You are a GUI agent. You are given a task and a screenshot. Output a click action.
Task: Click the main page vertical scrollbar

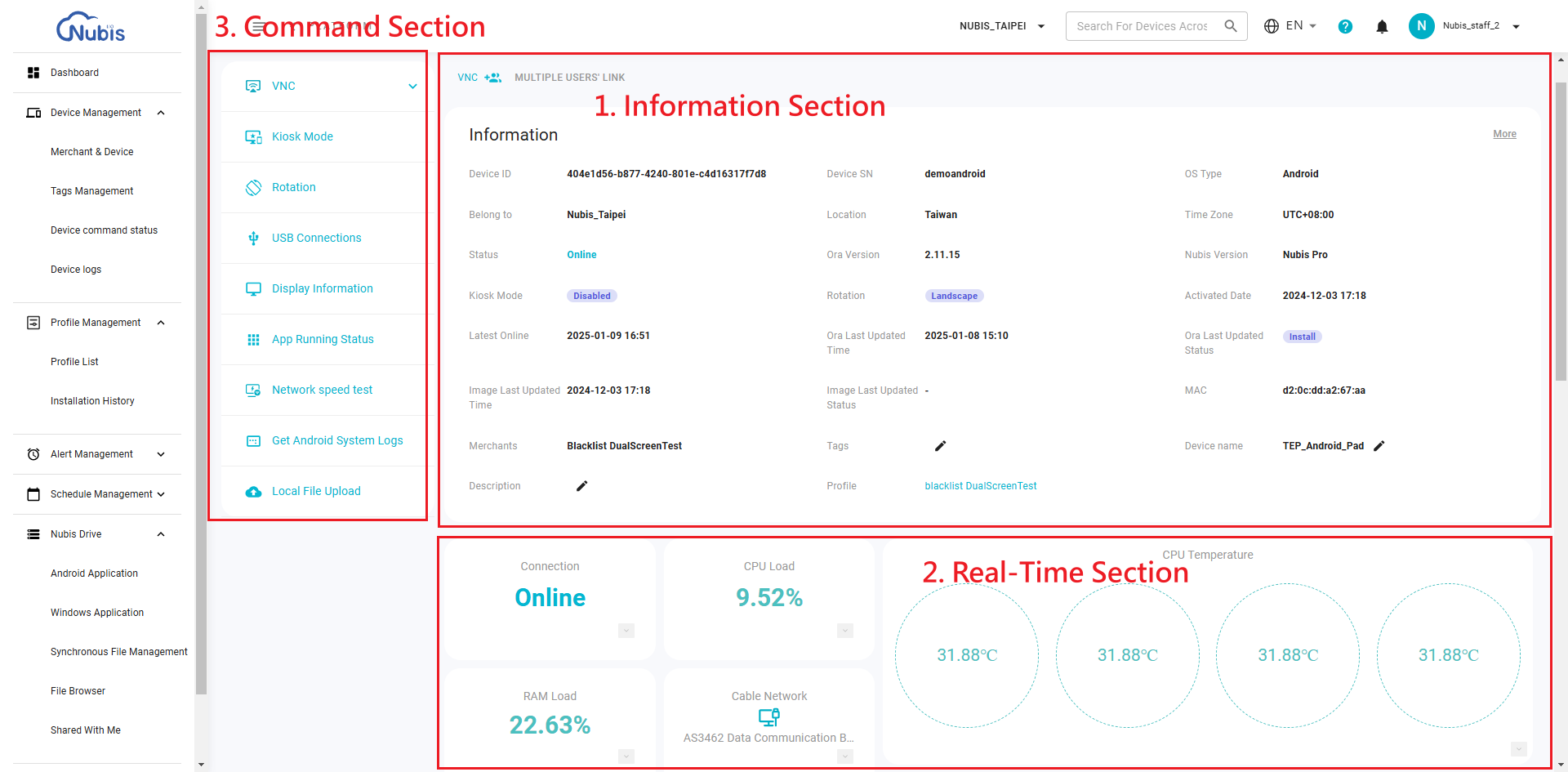click(x=1561, y=231)
